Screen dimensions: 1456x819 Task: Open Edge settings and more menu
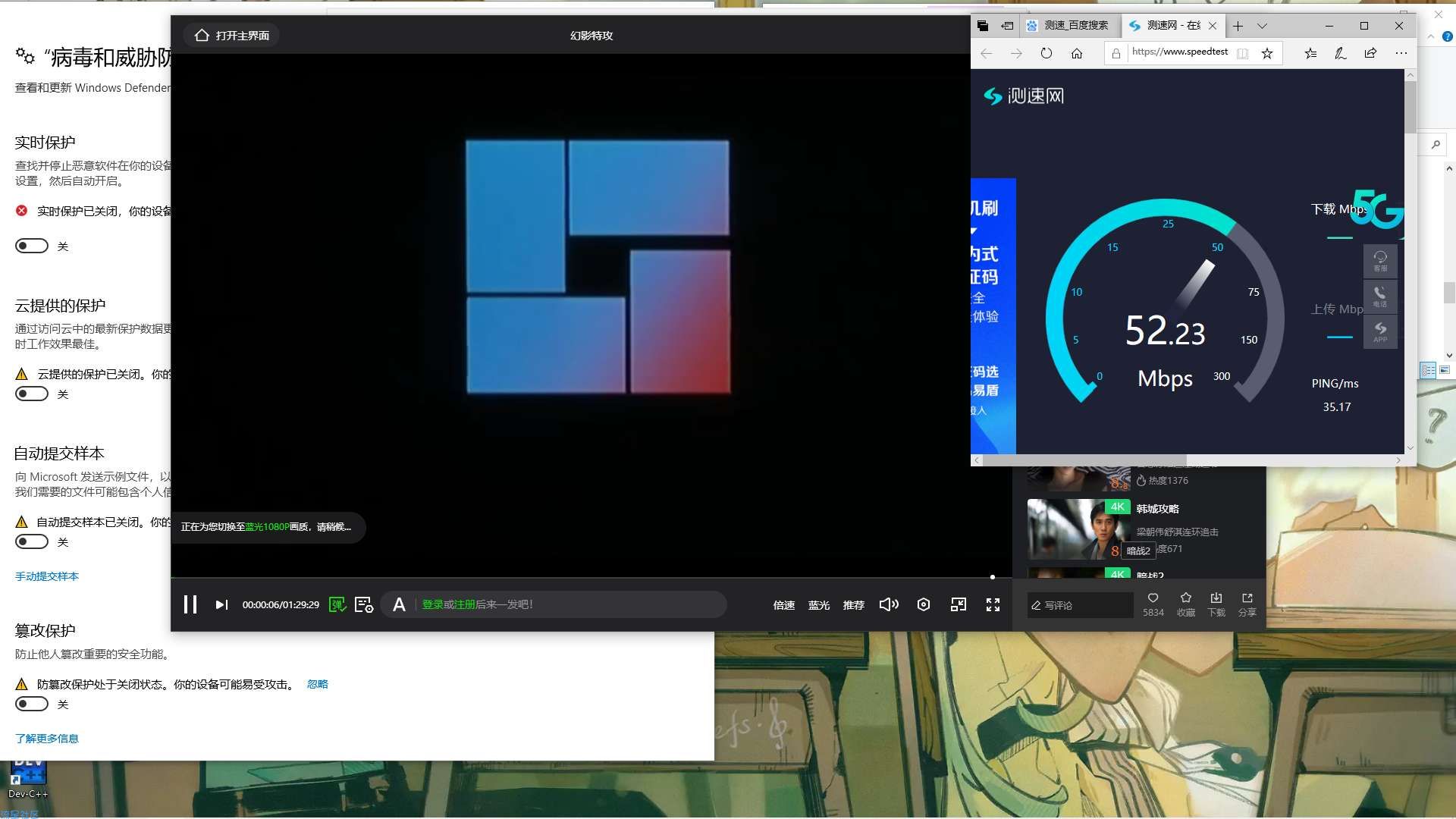click(x=1401, y=53)
